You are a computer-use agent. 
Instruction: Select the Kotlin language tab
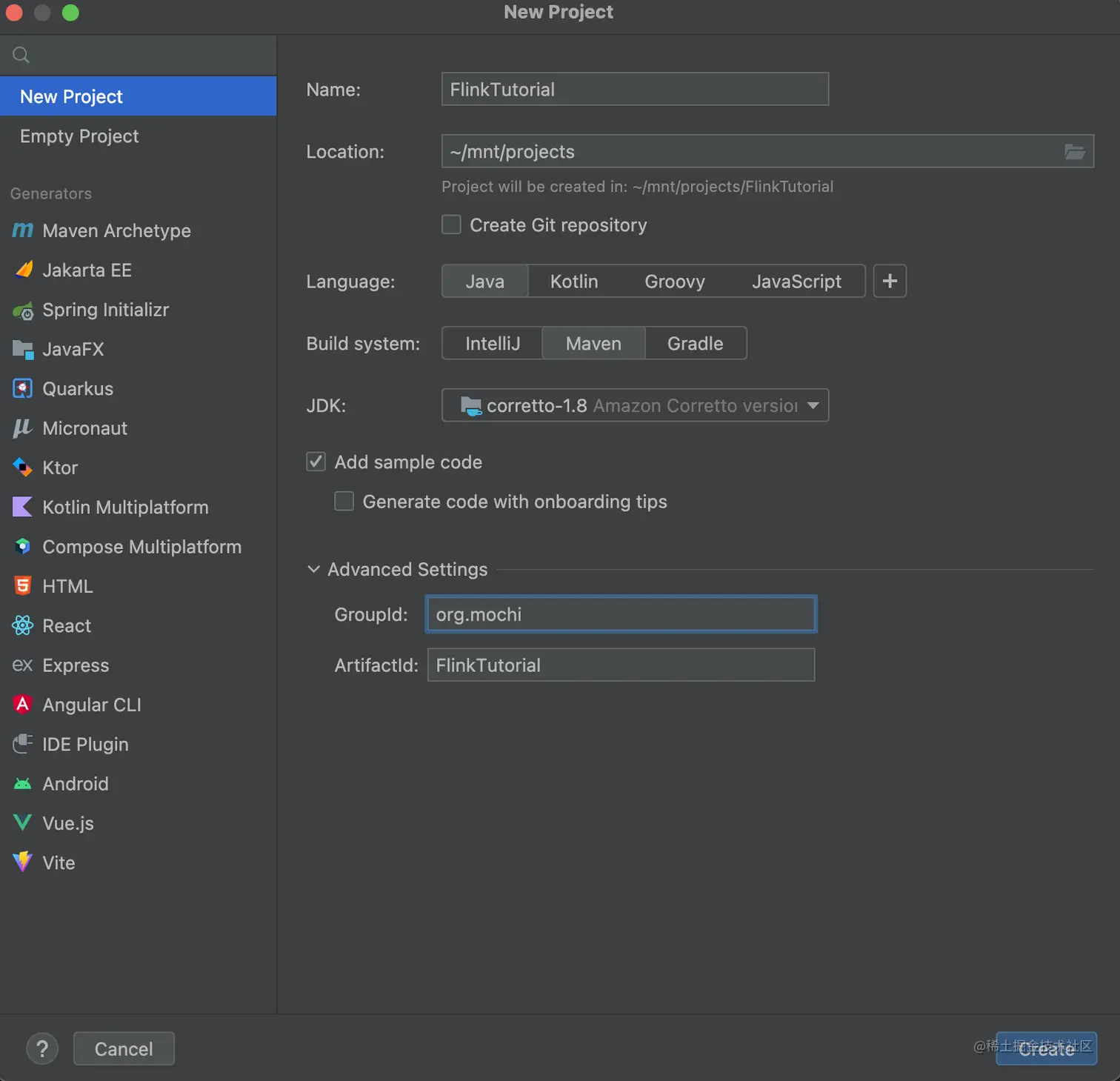click(573, 281)
